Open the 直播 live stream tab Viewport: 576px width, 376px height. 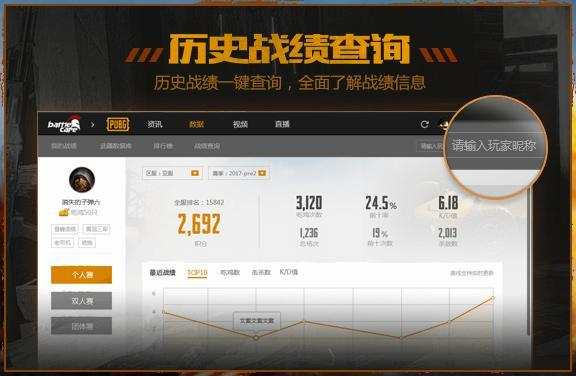282,124
